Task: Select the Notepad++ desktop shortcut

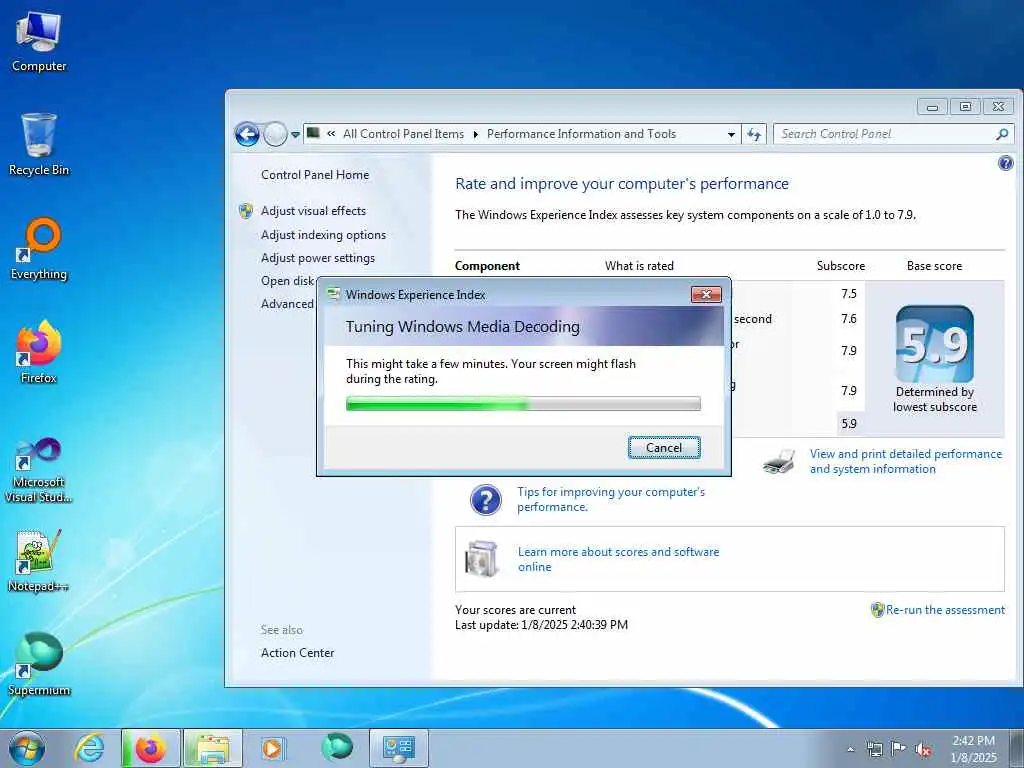Action: (39, 561)
